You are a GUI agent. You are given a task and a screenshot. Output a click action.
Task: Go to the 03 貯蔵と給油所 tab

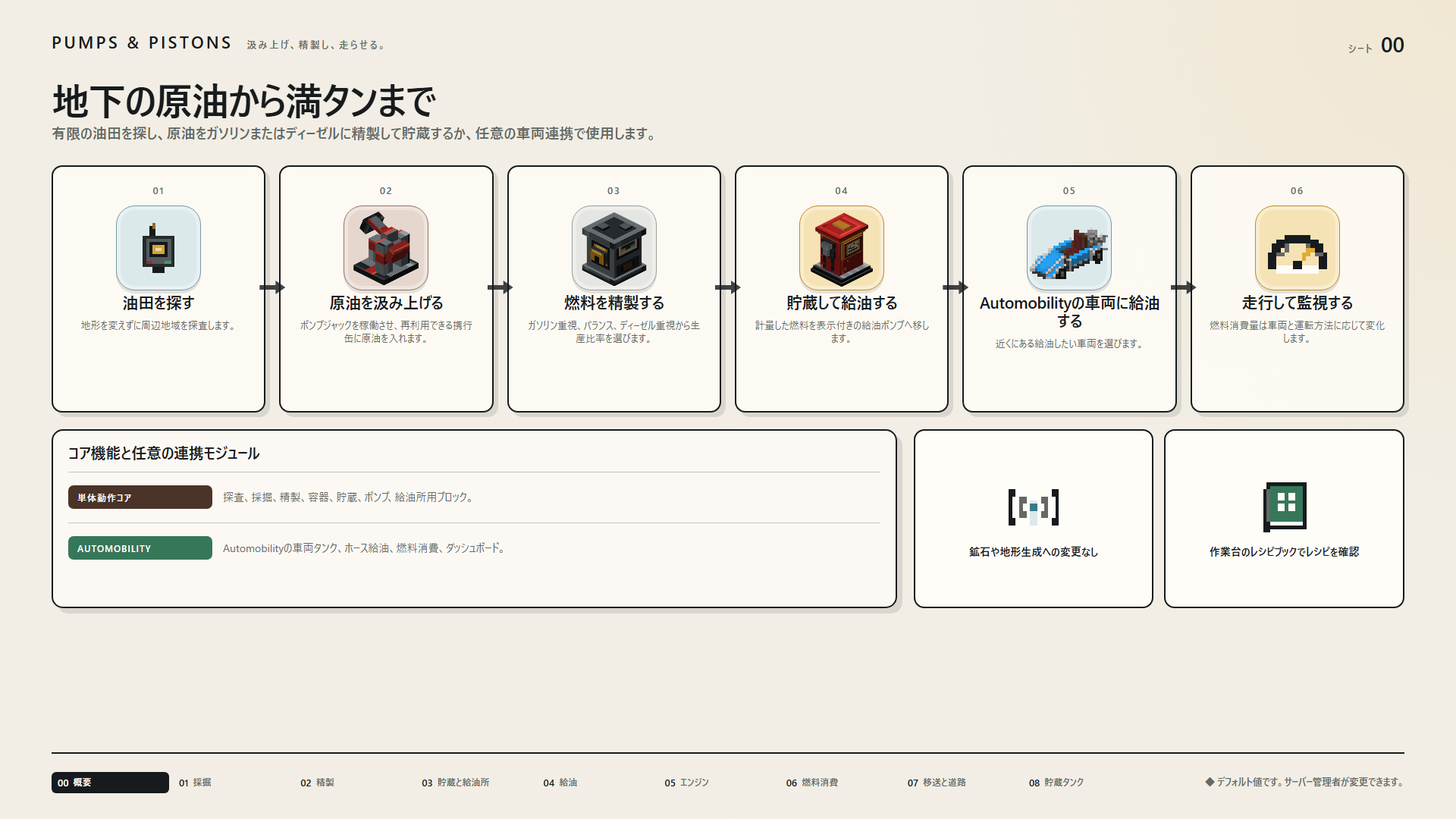[455, 783]
